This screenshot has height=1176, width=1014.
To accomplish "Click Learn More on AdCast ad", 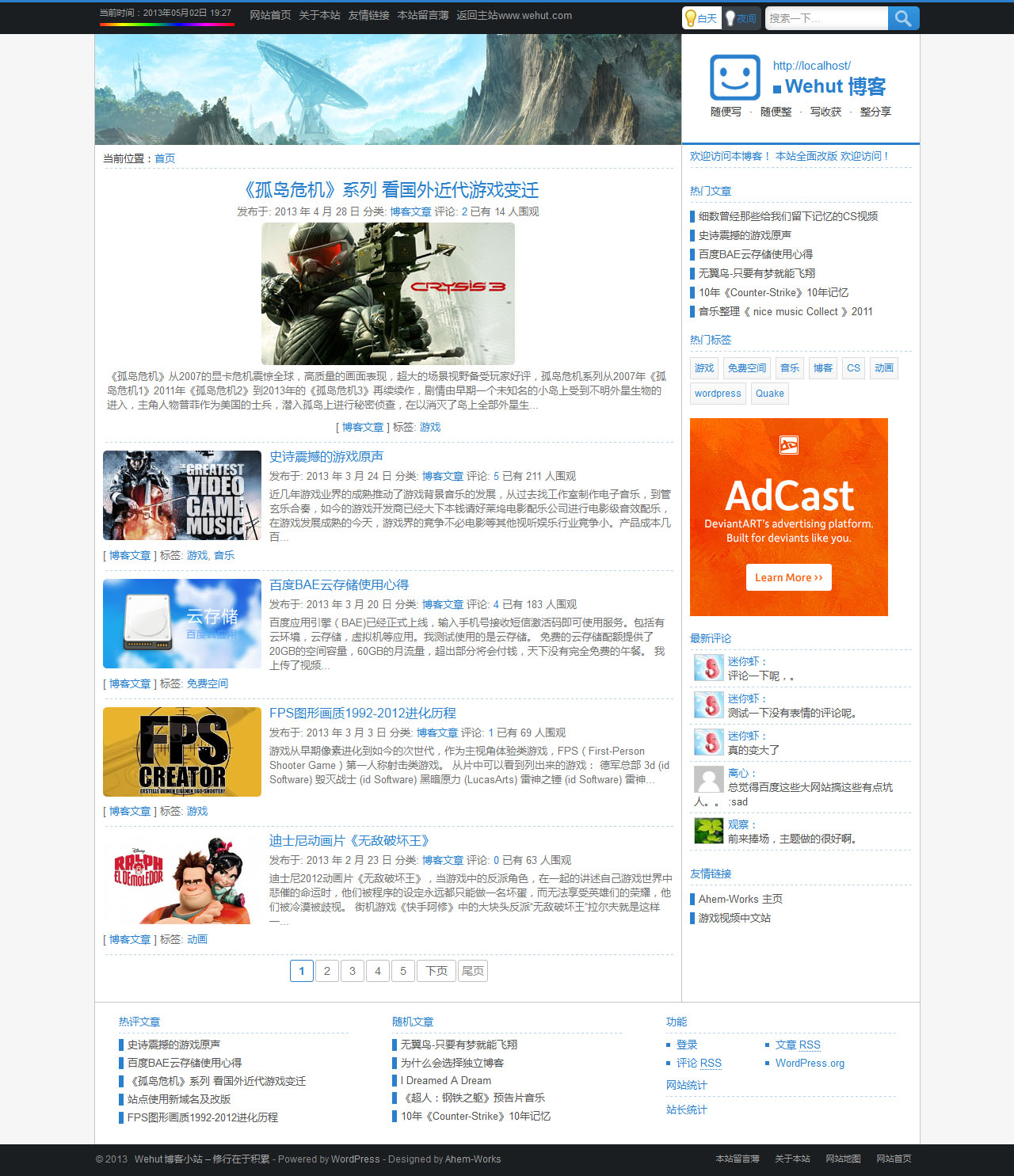I will click(x=788, y=577).
